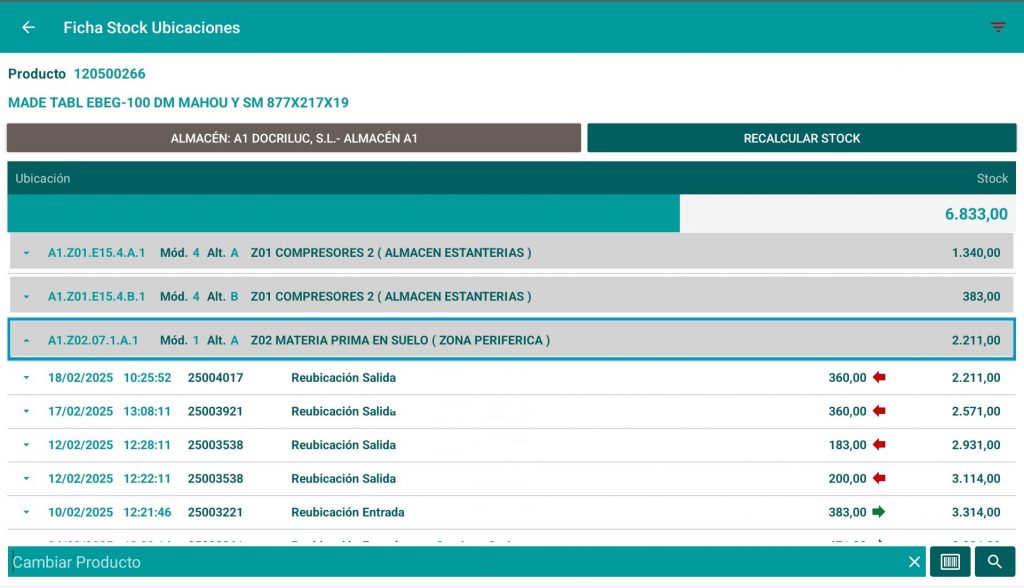
Task: Click green arrow on 10/02/2025 entry
Action: coord(879,512)
